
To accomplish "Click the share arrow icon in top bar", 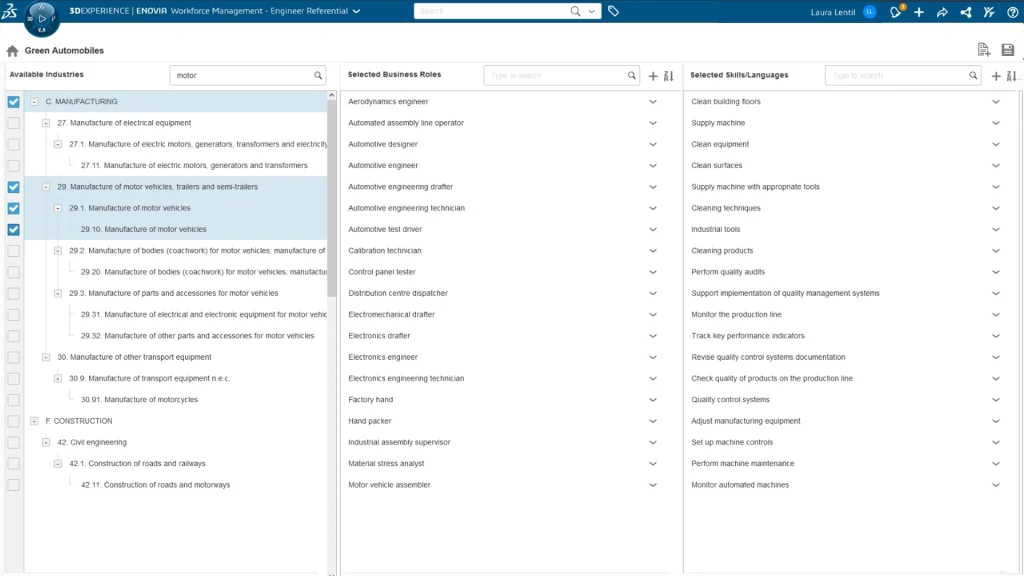I will click(941, 12).
